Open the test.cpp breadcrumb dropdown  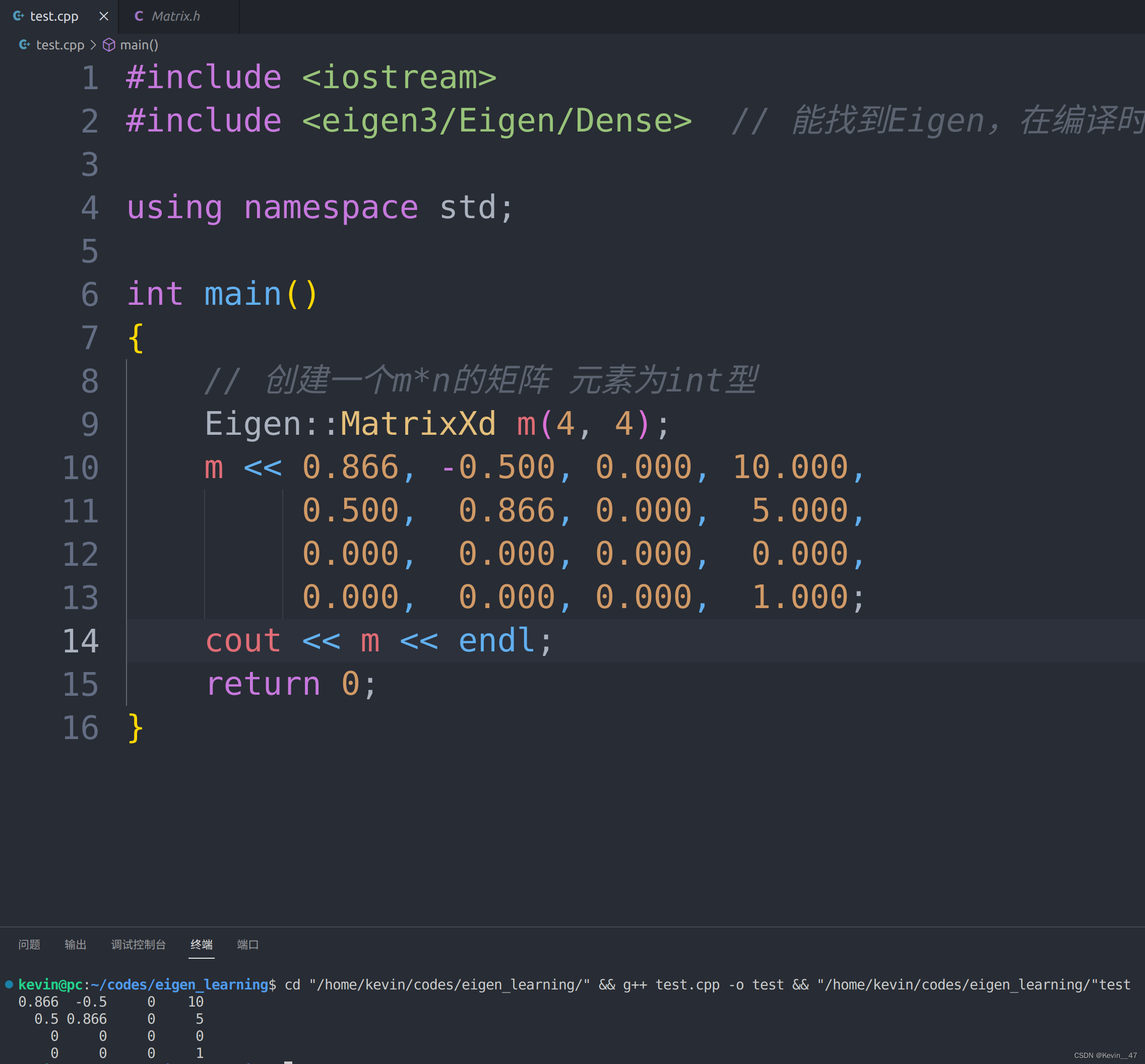(60, 45)
